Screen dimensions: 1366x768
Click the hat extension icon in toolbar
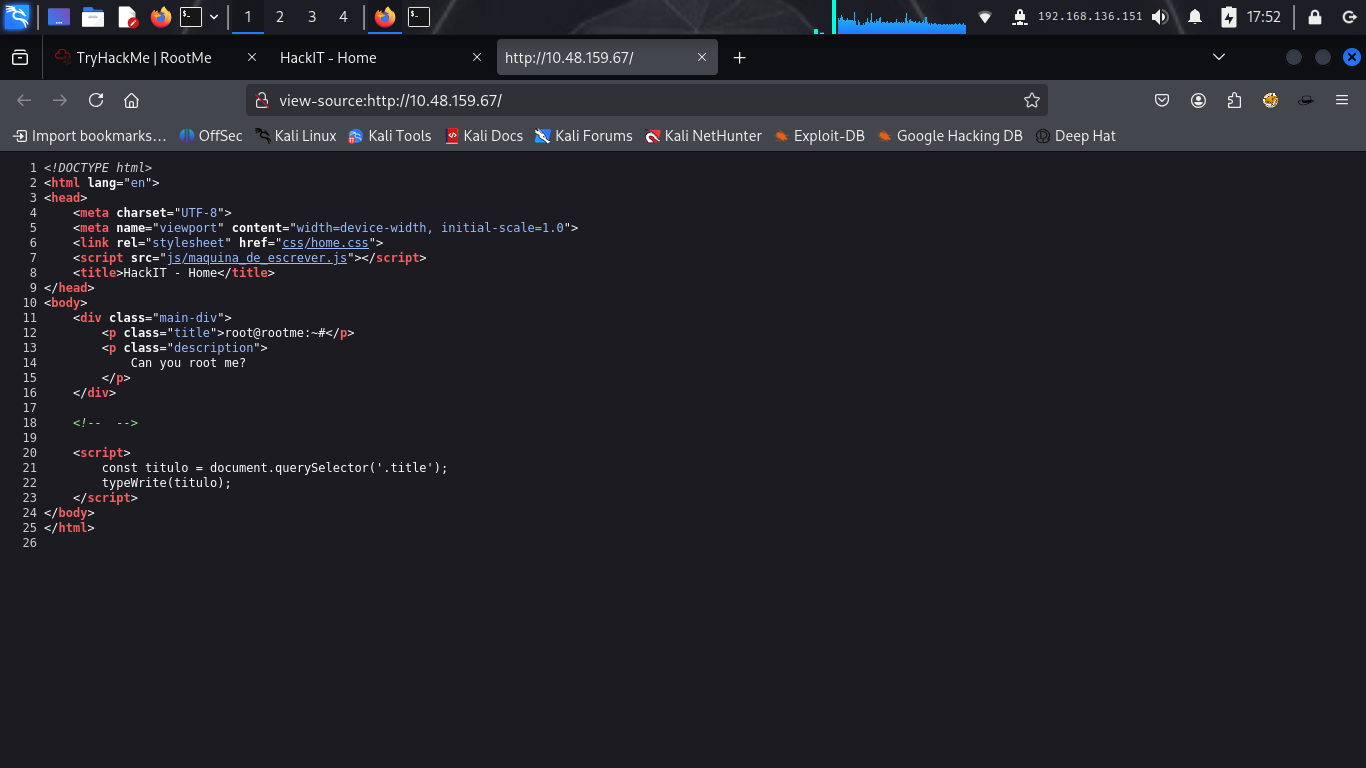pyautogui.click(x=1306, y=100)
